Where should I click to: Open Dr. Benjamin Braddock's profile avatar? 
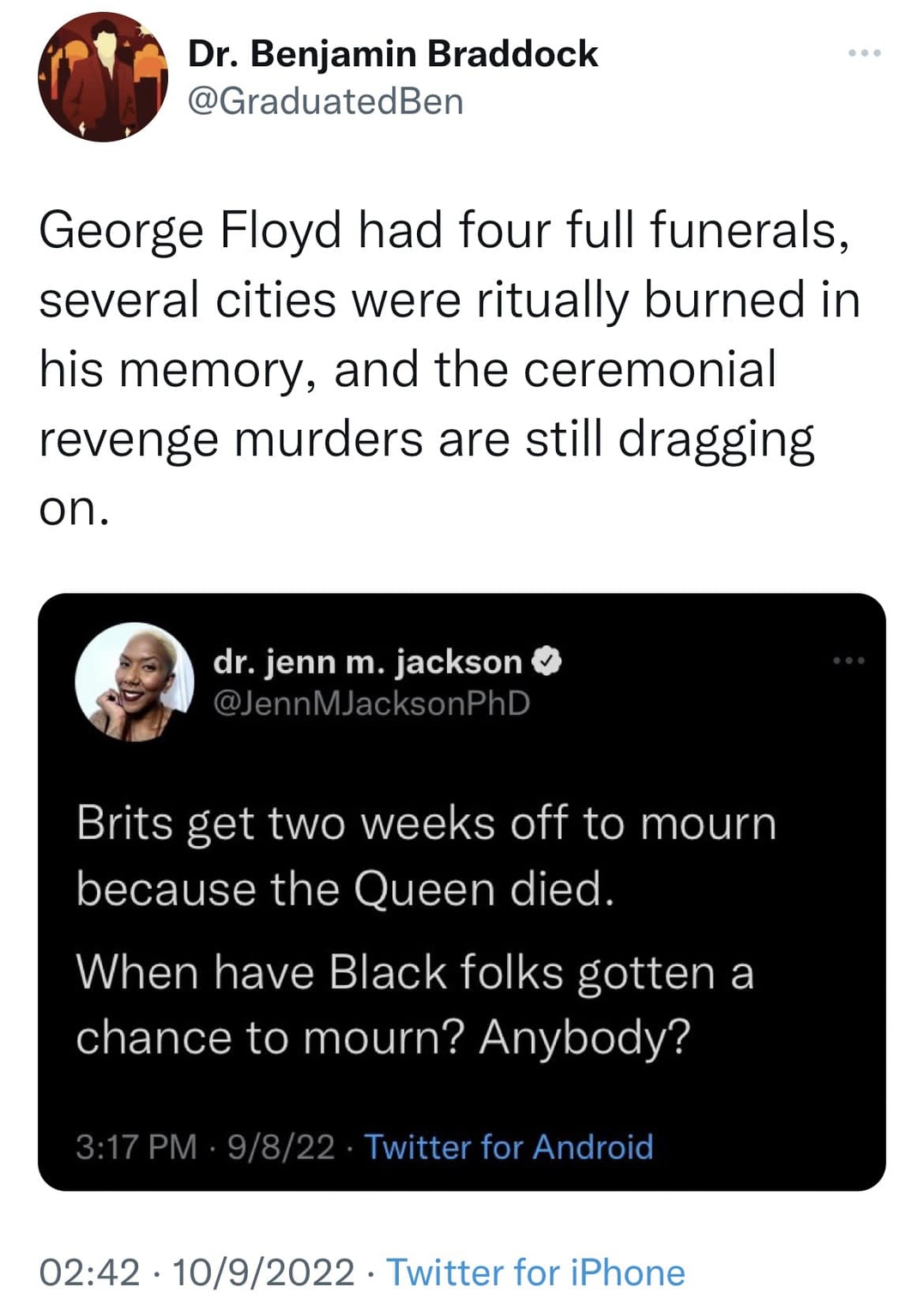(102, 78)
